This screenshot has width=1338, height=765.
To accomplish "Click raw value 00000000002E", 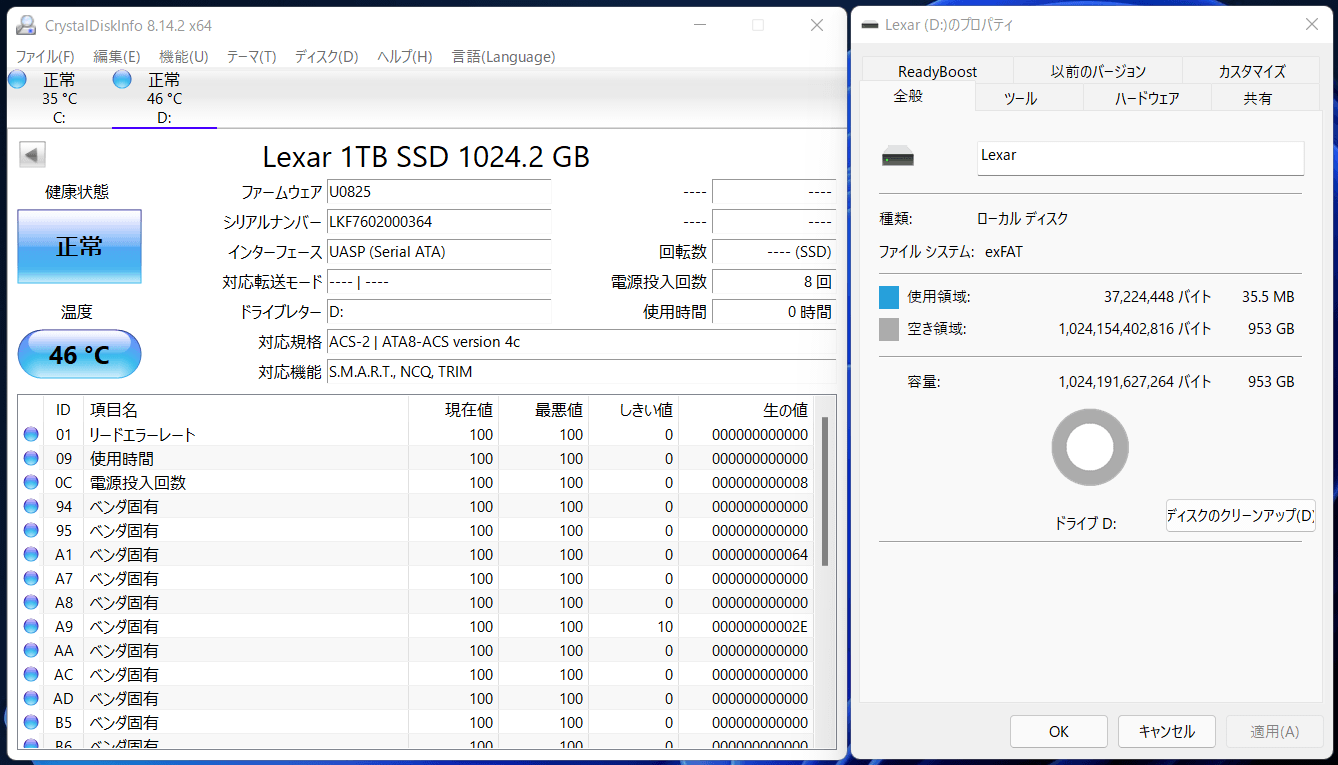I will point(760,627).
